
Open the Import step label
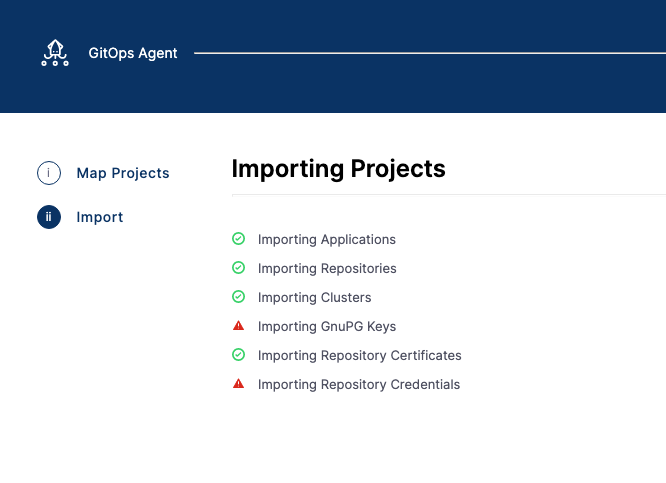[100, 217]
